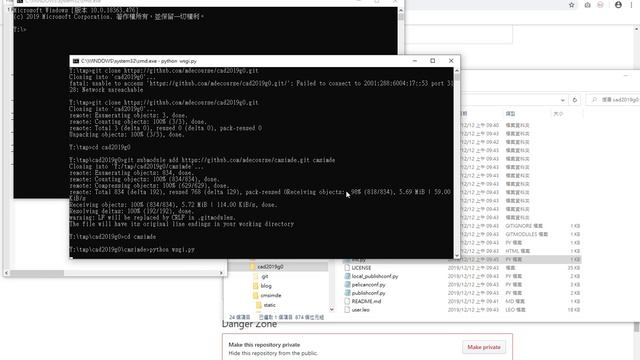Refresh the Explorer folder view
Screen dimensions: 640x360
575,100
